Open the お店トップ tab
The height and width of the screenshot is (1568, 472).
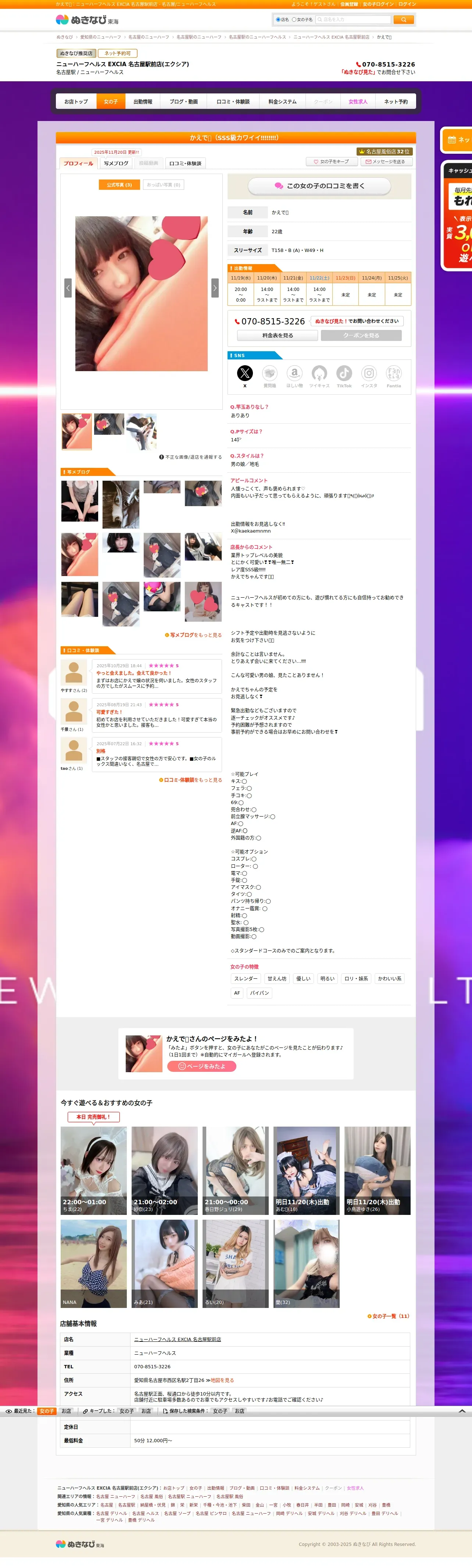76,102
